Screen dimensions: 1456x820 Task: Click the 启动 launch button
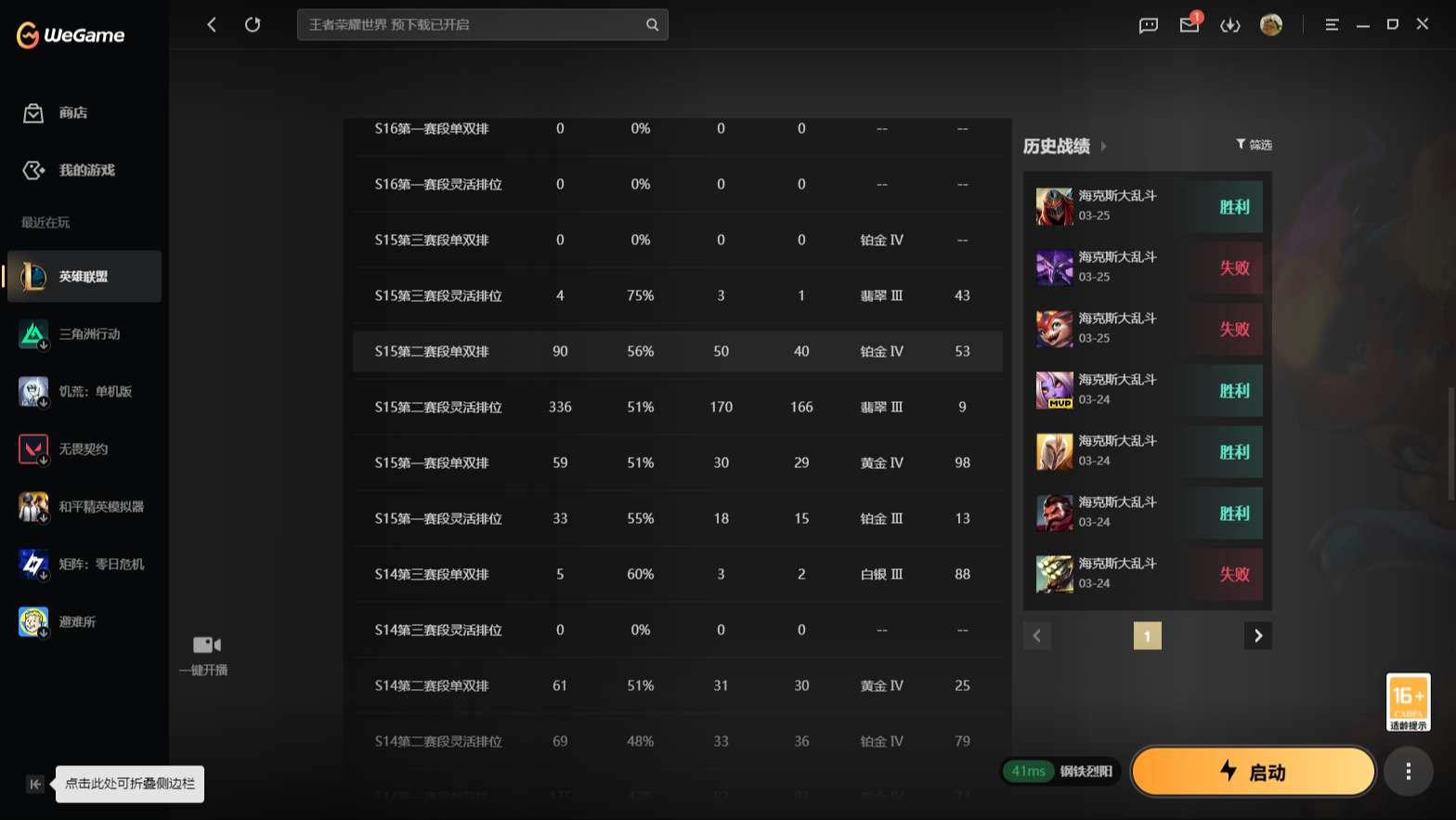tap(1253, 771)
